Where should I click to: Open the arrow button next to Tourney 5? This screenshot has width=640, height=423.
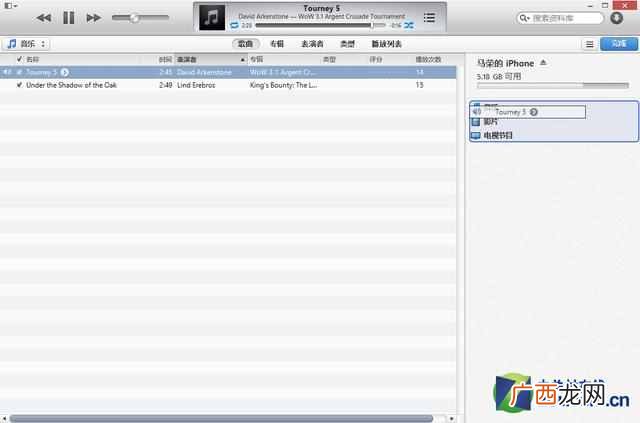coord(64,72)
